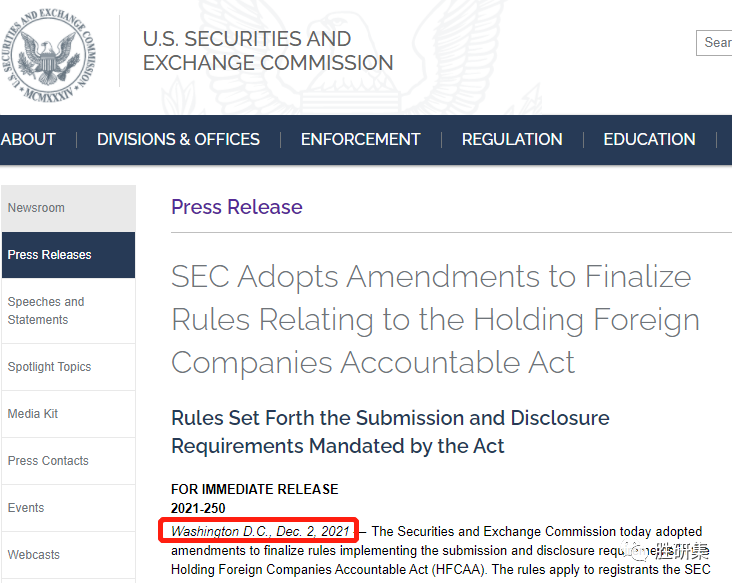
Task: Open Events in the sidebar
Action: (26, 508)
